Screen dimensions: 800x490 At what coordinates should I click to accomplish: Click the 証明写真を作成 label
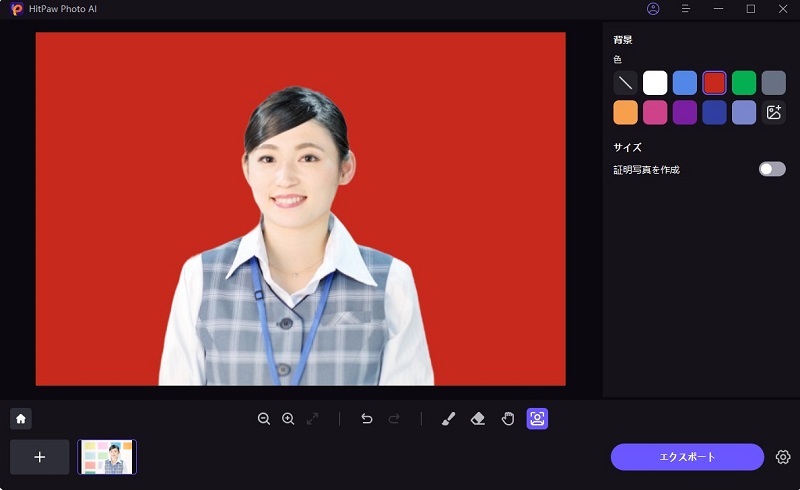[646, 169]
